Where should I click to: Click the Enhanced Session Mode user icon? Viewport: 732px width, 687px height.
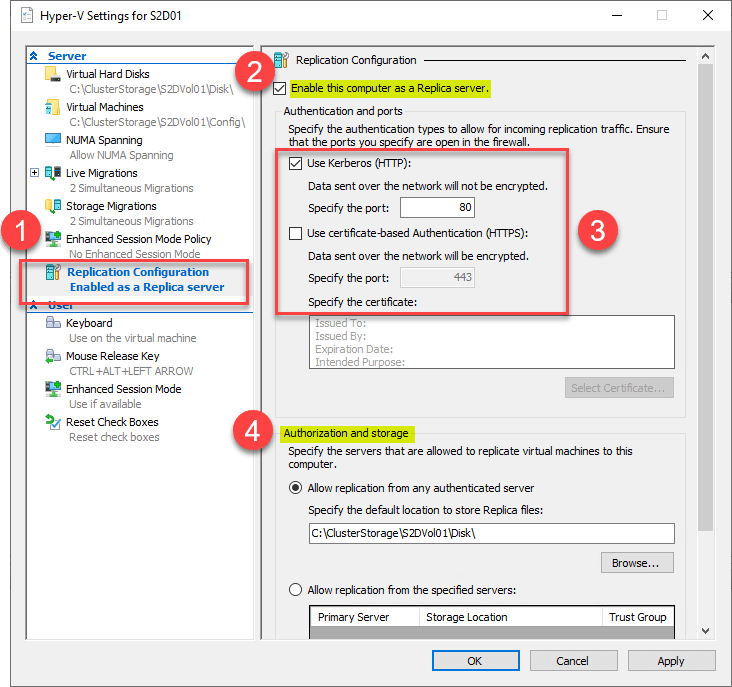pyautogui.click(x=53, y=388)
